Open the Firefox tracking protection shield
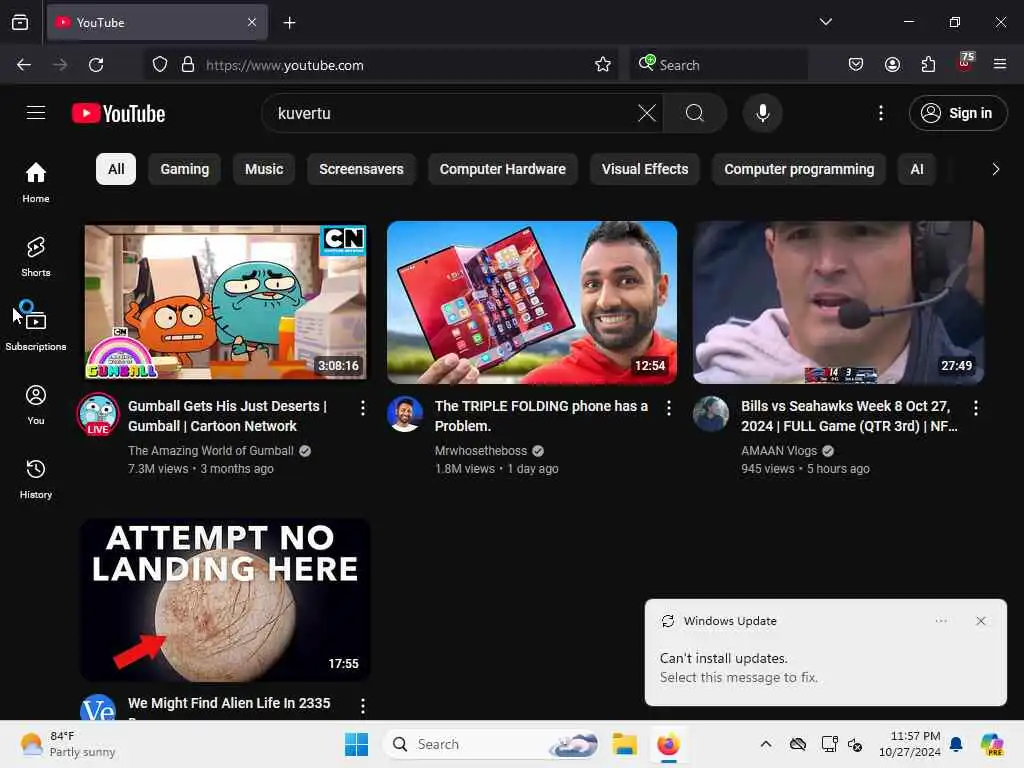1024x768 pixels. coord(160,65)
